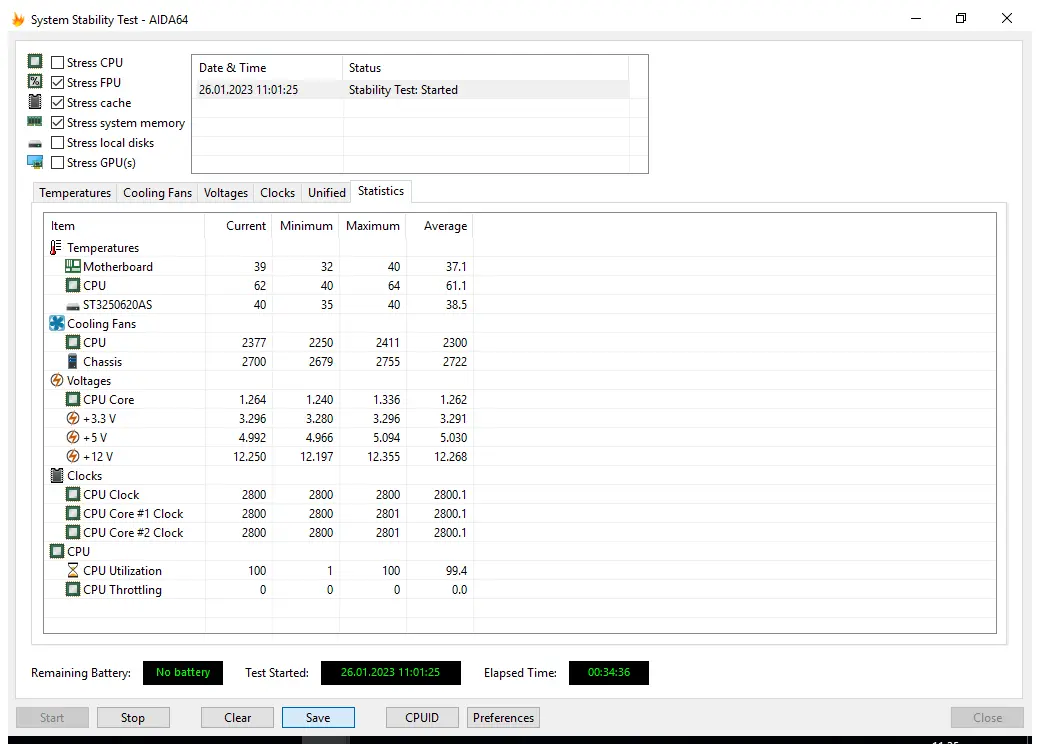This screenshot has height=744, width=1040.
Task: Switch to the Temperatures tab
Action: (75, 193)
